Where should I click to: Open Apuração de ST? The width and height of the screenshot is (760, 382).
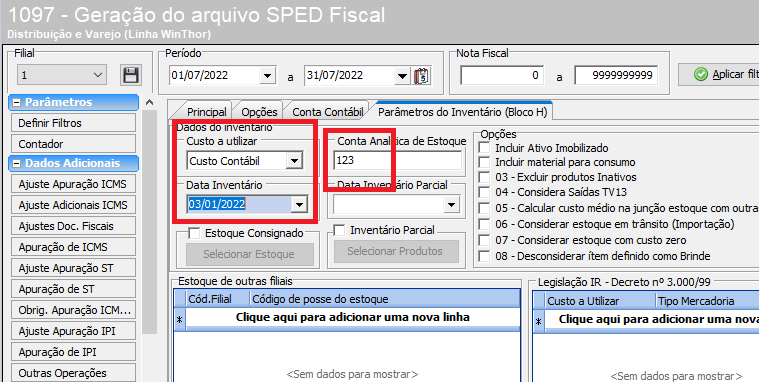[73, 289]
